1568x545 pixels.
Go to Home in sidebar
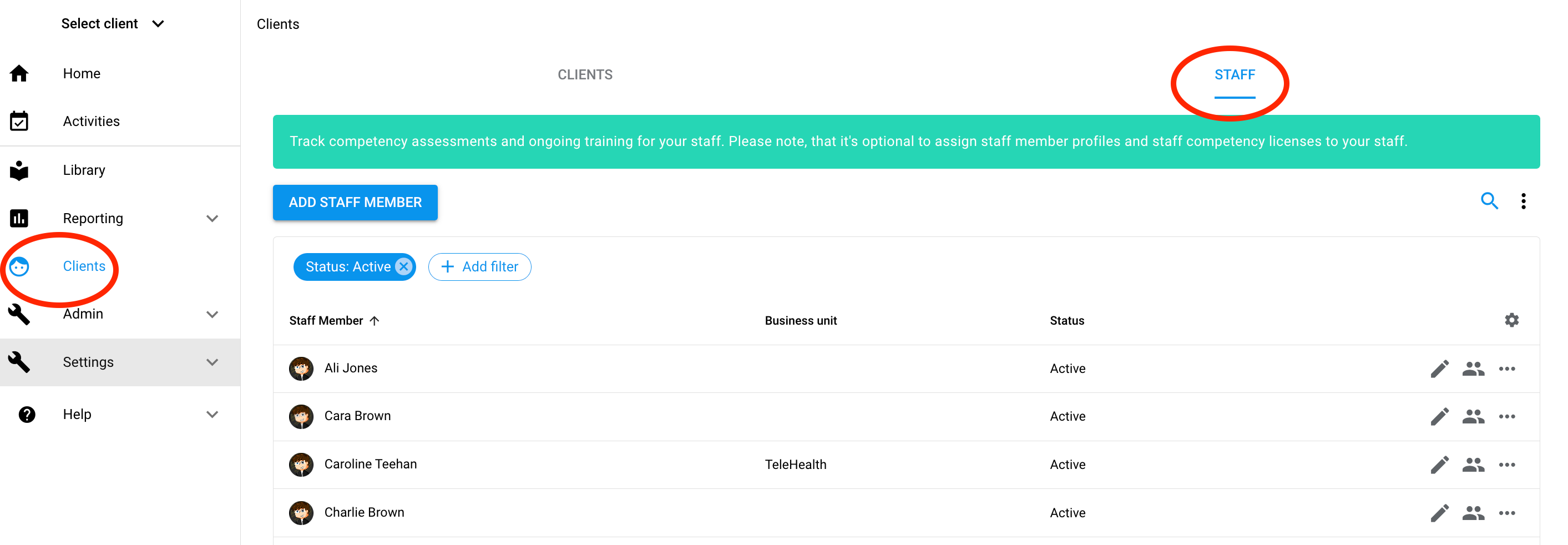(x=82, y=73)
